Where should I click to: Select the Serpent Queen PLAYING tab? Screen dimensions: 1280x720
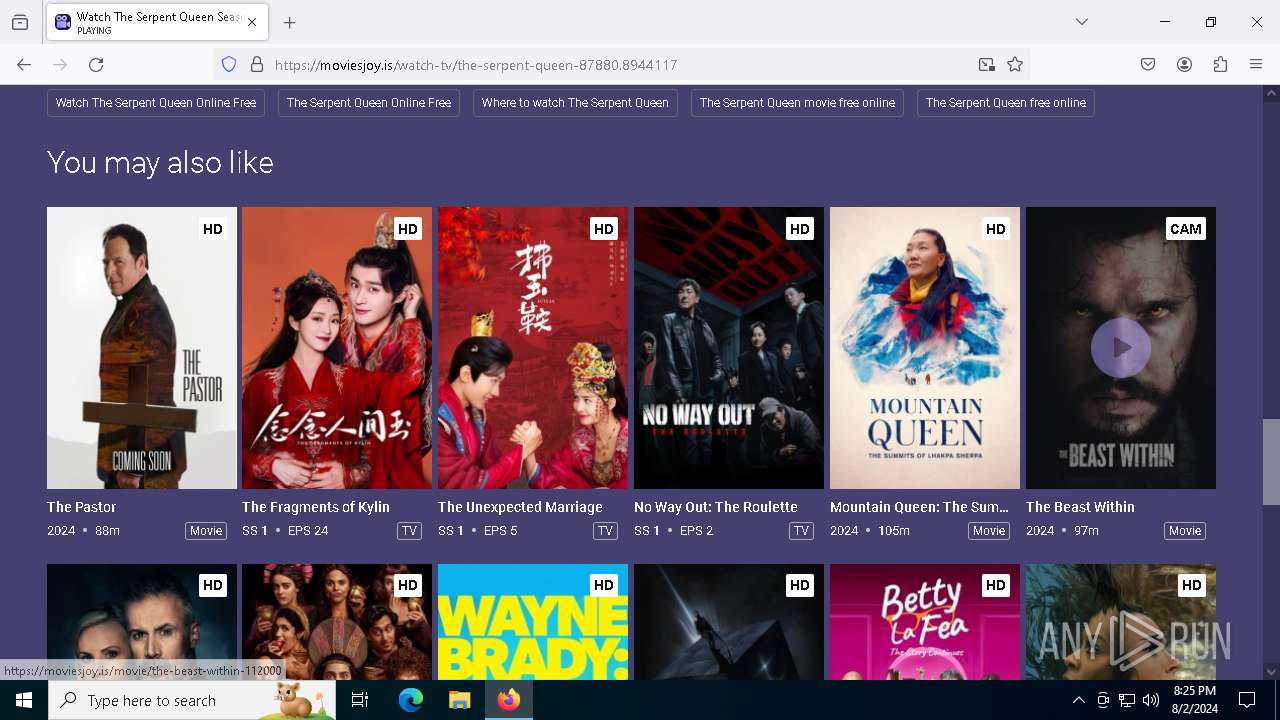156,22
